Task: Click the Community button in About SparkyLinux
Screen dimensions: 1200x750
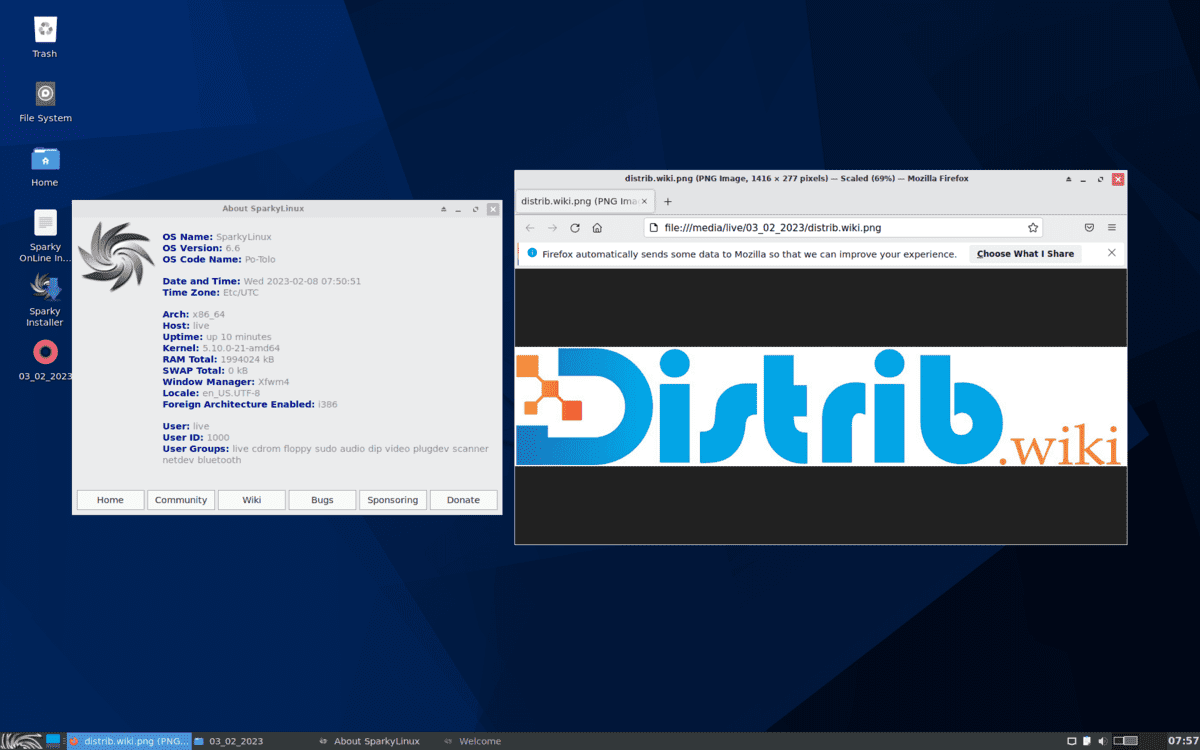Action: point(181,500)
